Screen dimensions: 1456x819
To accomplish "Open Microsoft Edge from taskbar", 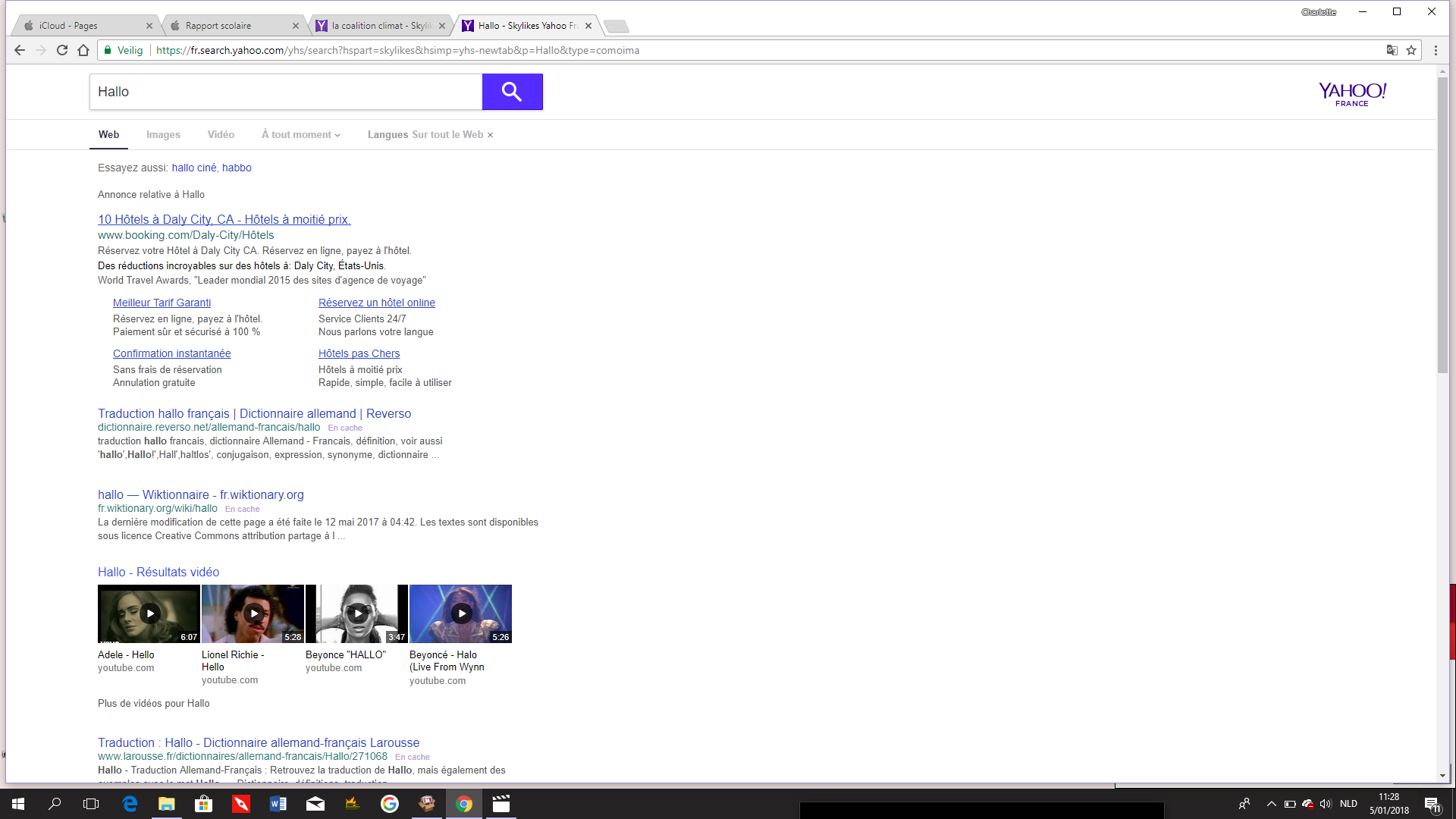I will 130,804.
